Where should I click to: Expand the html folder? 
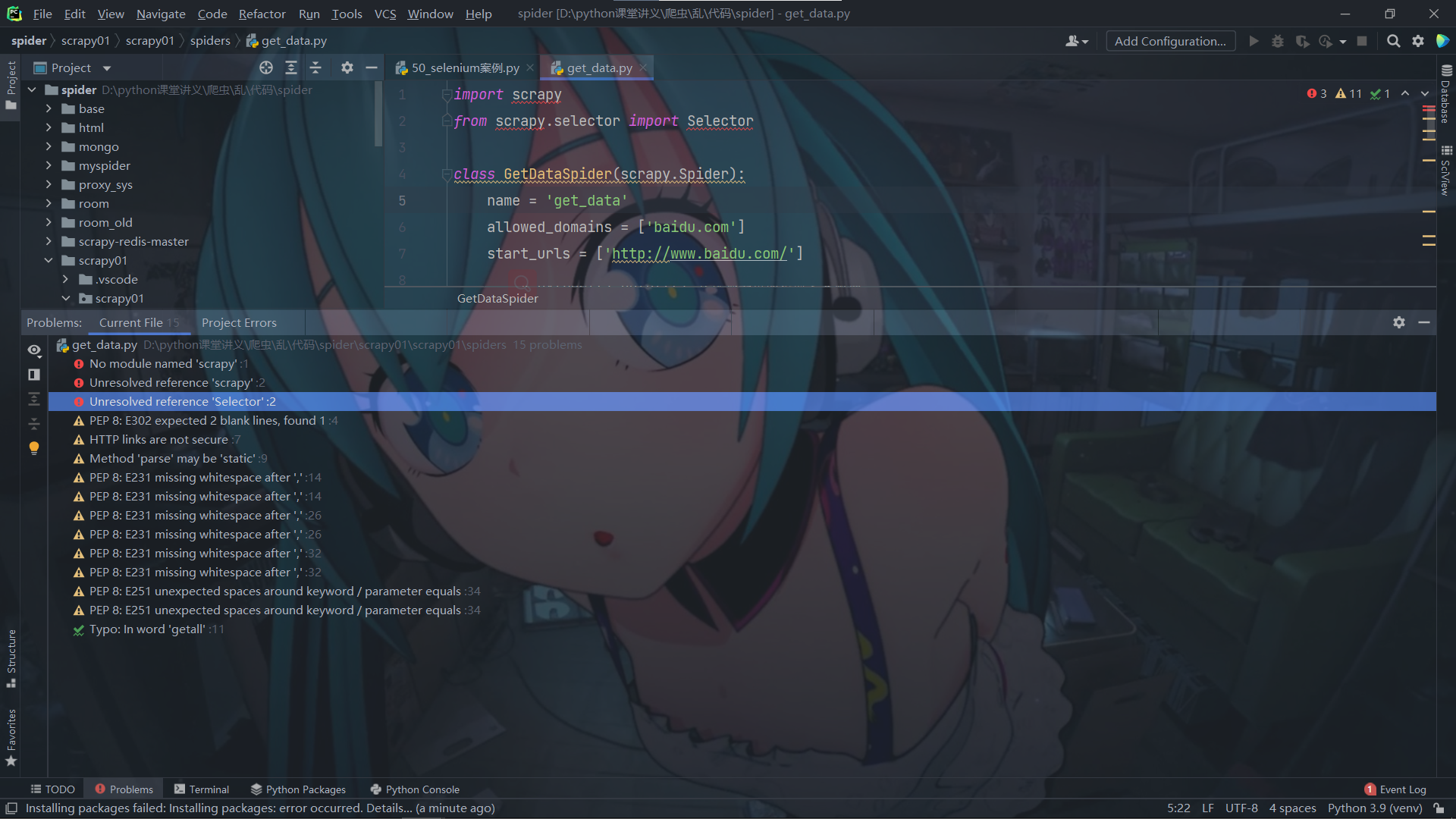49,127
